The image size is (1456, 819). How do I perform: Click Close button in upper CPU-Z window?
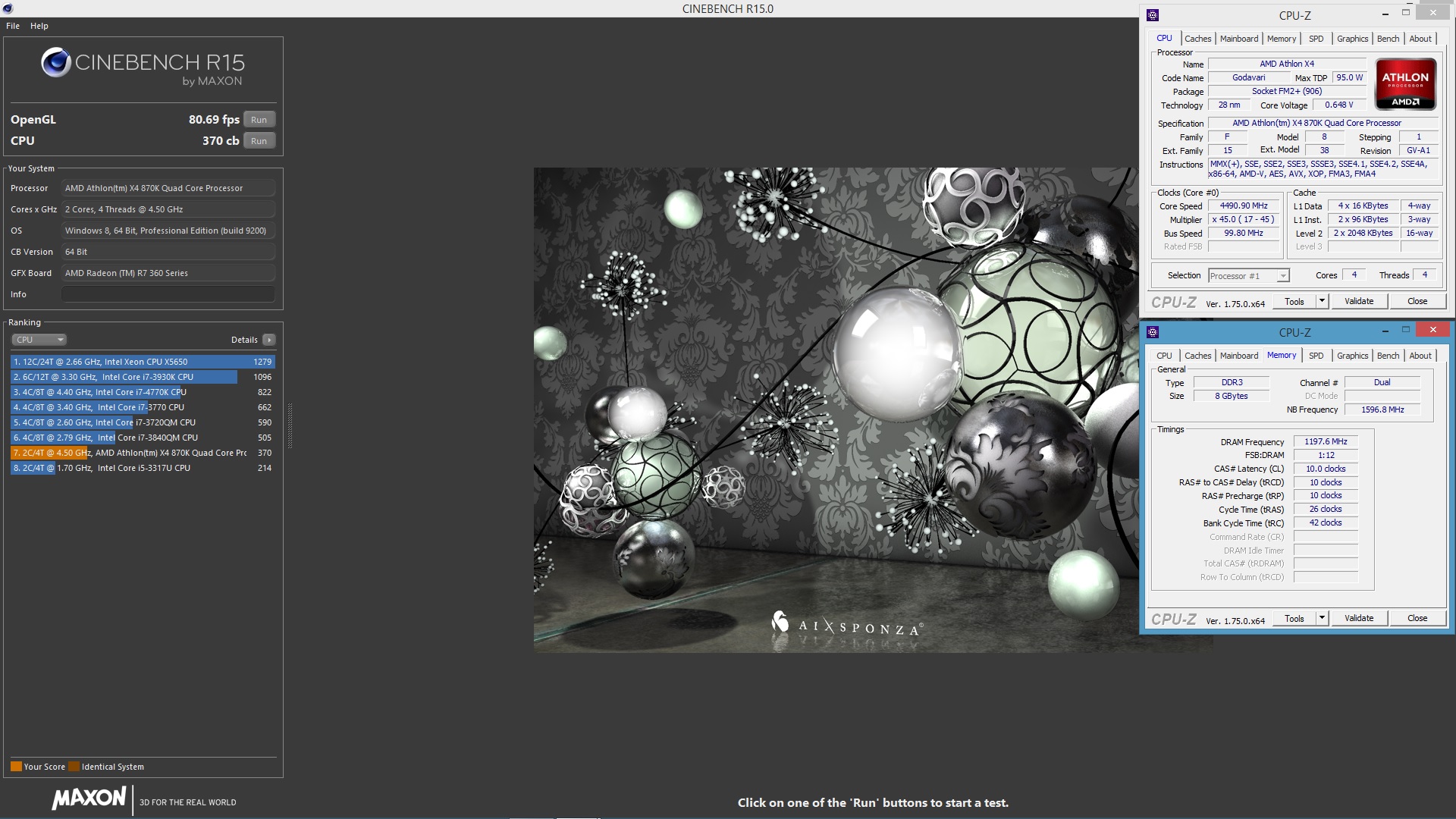pyautogui.click(x=1417, y=302)
